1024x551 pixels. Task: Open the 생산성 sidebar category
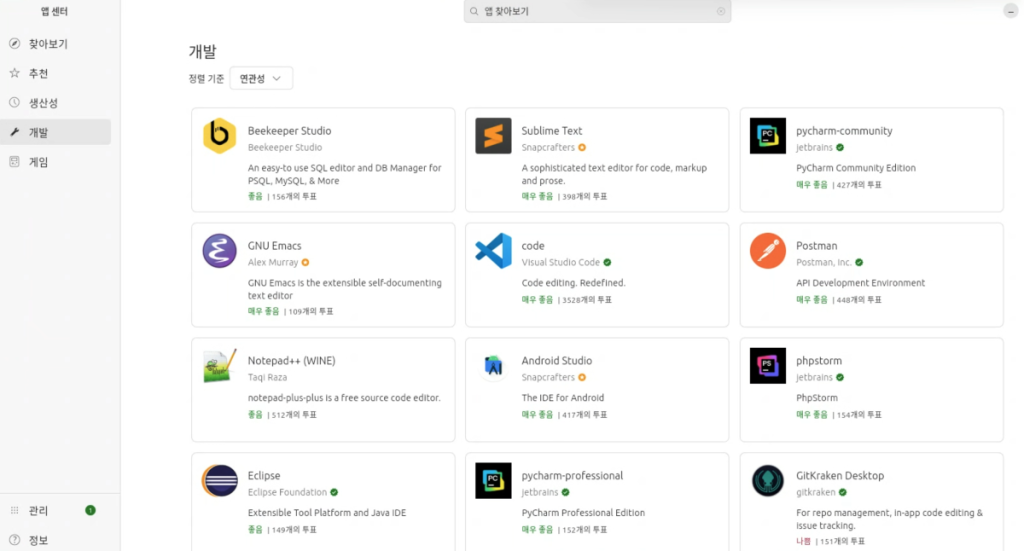coord(56,102)
